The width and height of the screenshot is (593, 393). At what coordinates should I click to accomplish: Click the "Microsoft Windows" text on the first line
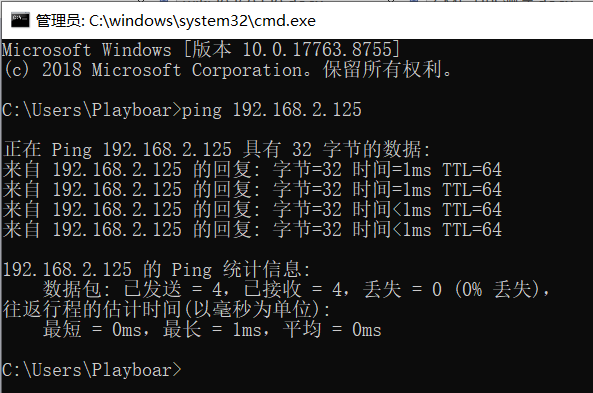[x=87, y=50]
